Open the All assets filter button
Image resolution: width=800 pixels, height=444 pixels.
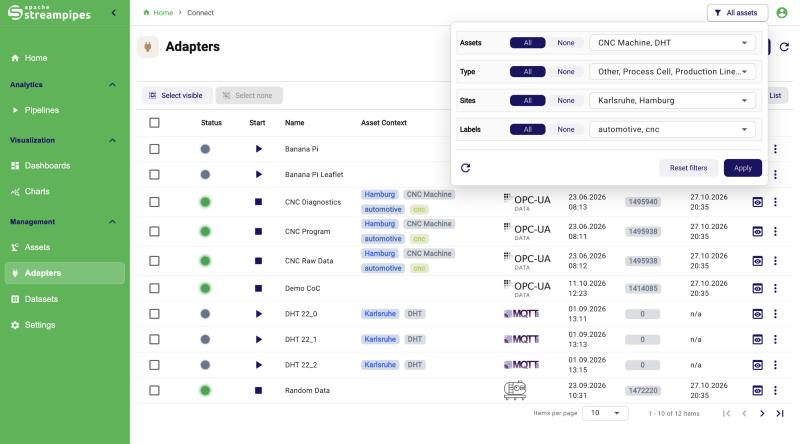click(736, 13)
